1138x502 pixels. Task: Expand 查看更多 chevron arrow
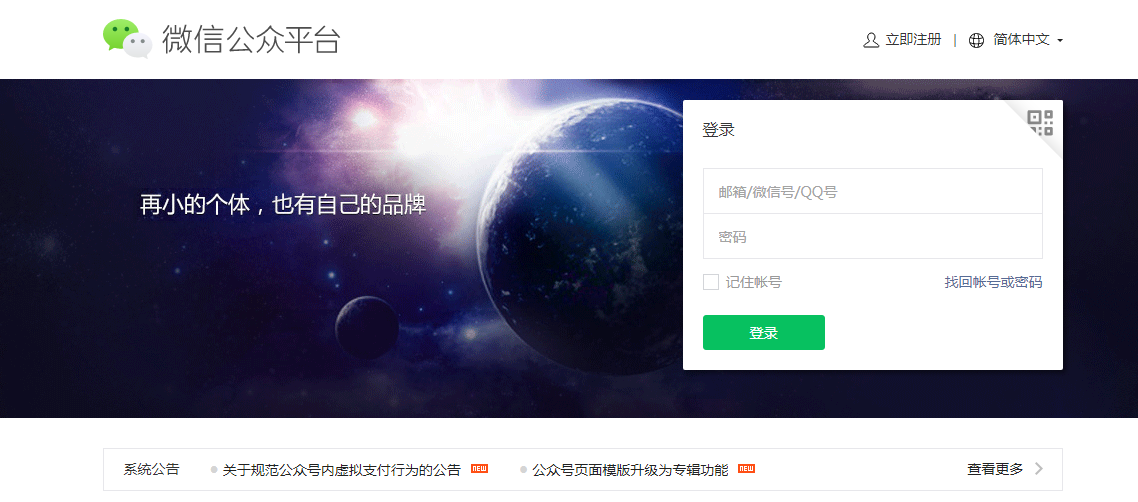[x=1039, y=469]
